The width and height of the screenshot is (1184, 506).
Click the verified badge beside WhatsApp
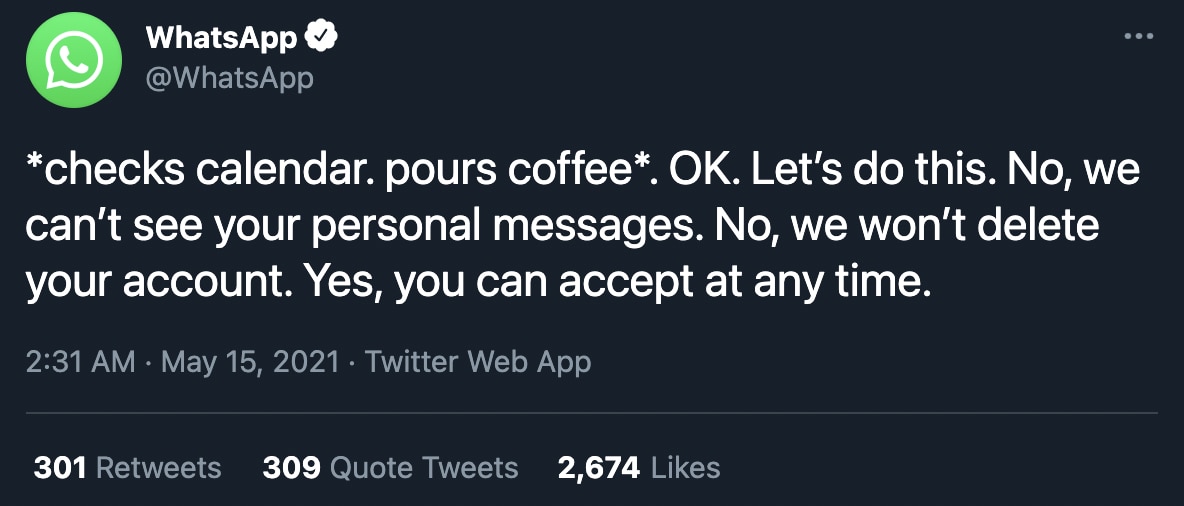(322, 38)
